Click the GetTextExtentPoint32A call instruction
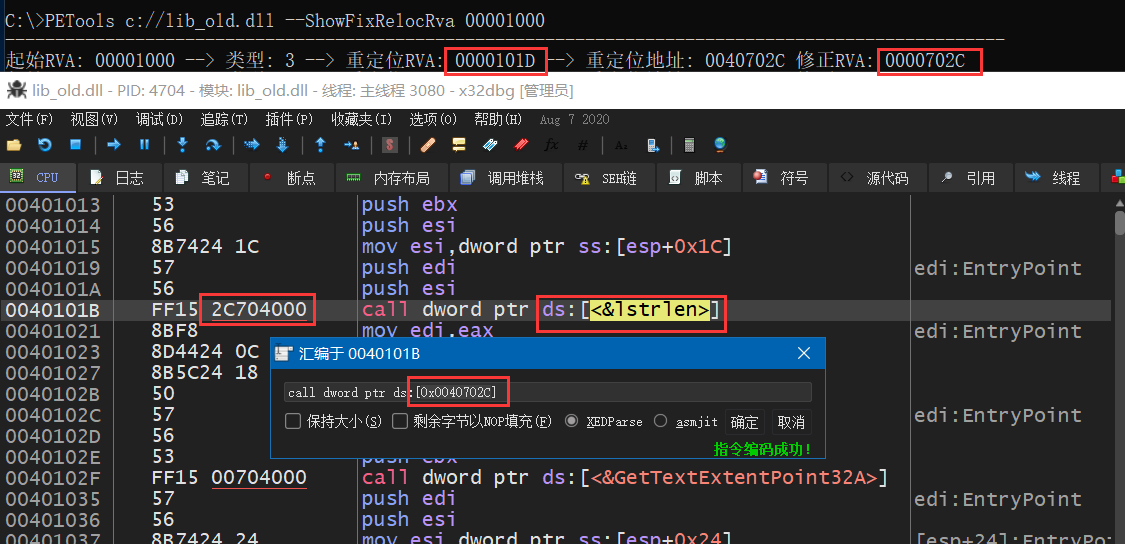The width and height of the screenshot is (1125, 544). click(x=625, y=477)
